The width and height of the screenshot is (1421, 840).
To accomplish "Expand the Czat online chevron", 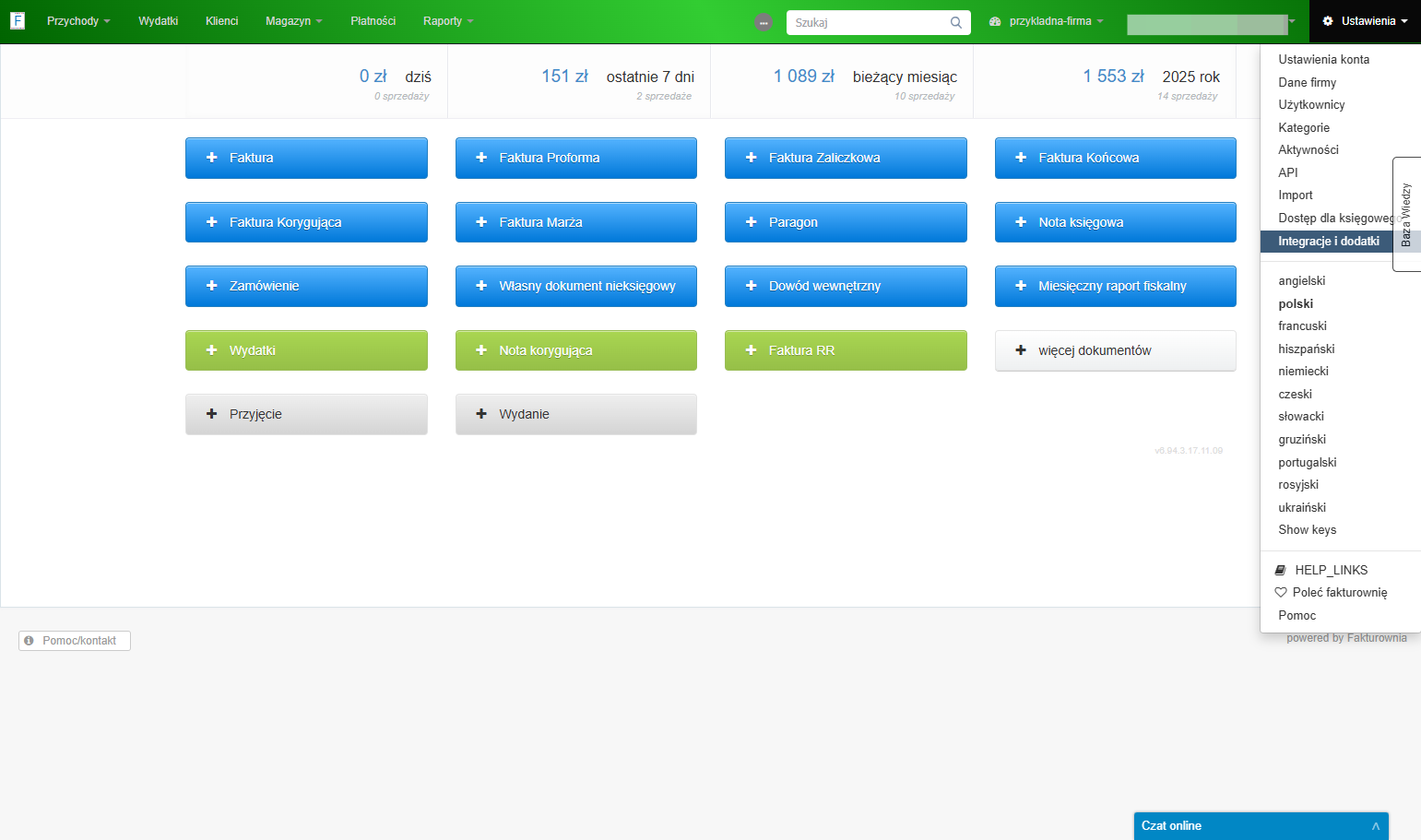I will tap(1375, 826).
